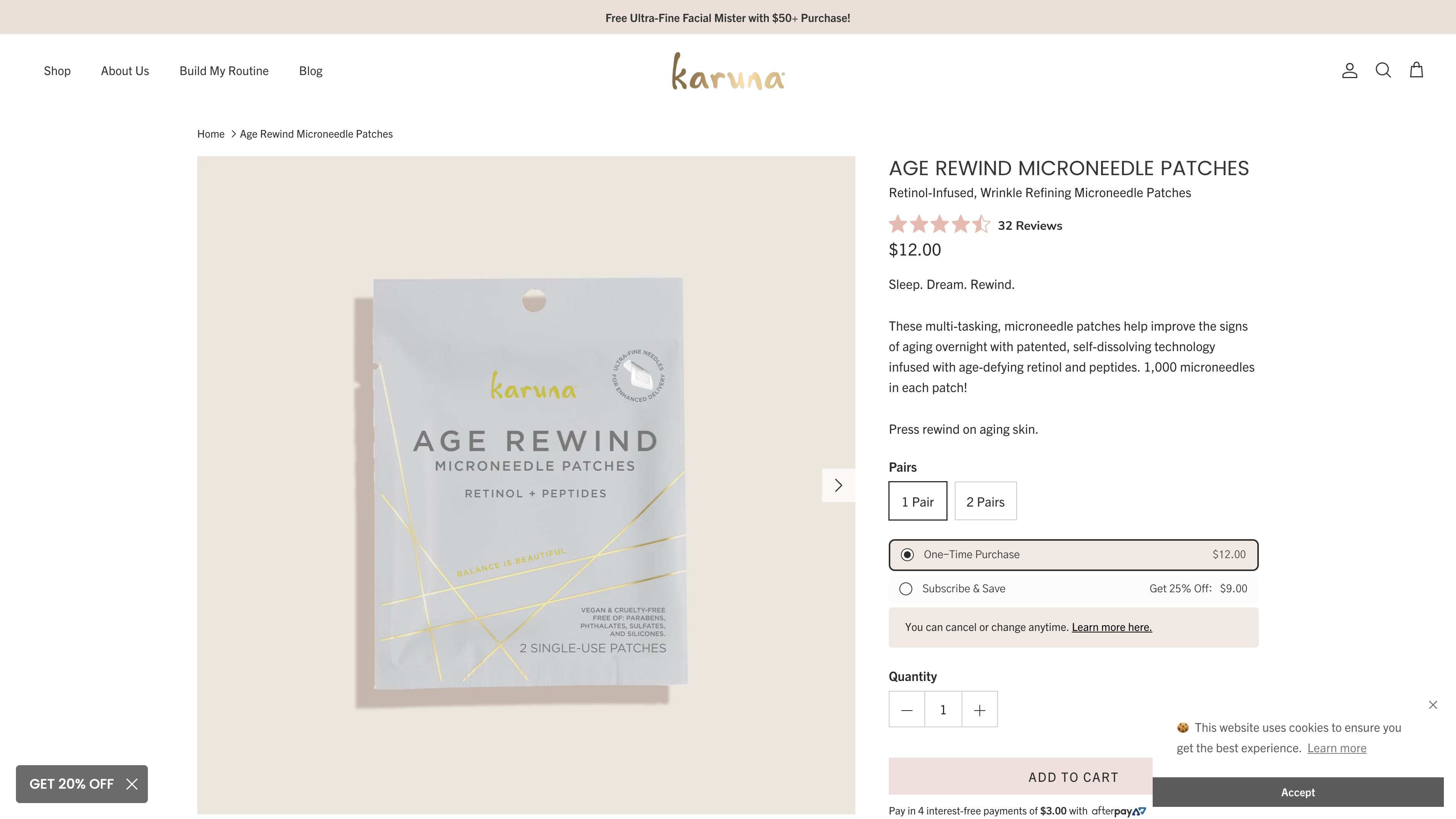
Task: Select One-Time Purchase radio option
Action: click(907, 554)
